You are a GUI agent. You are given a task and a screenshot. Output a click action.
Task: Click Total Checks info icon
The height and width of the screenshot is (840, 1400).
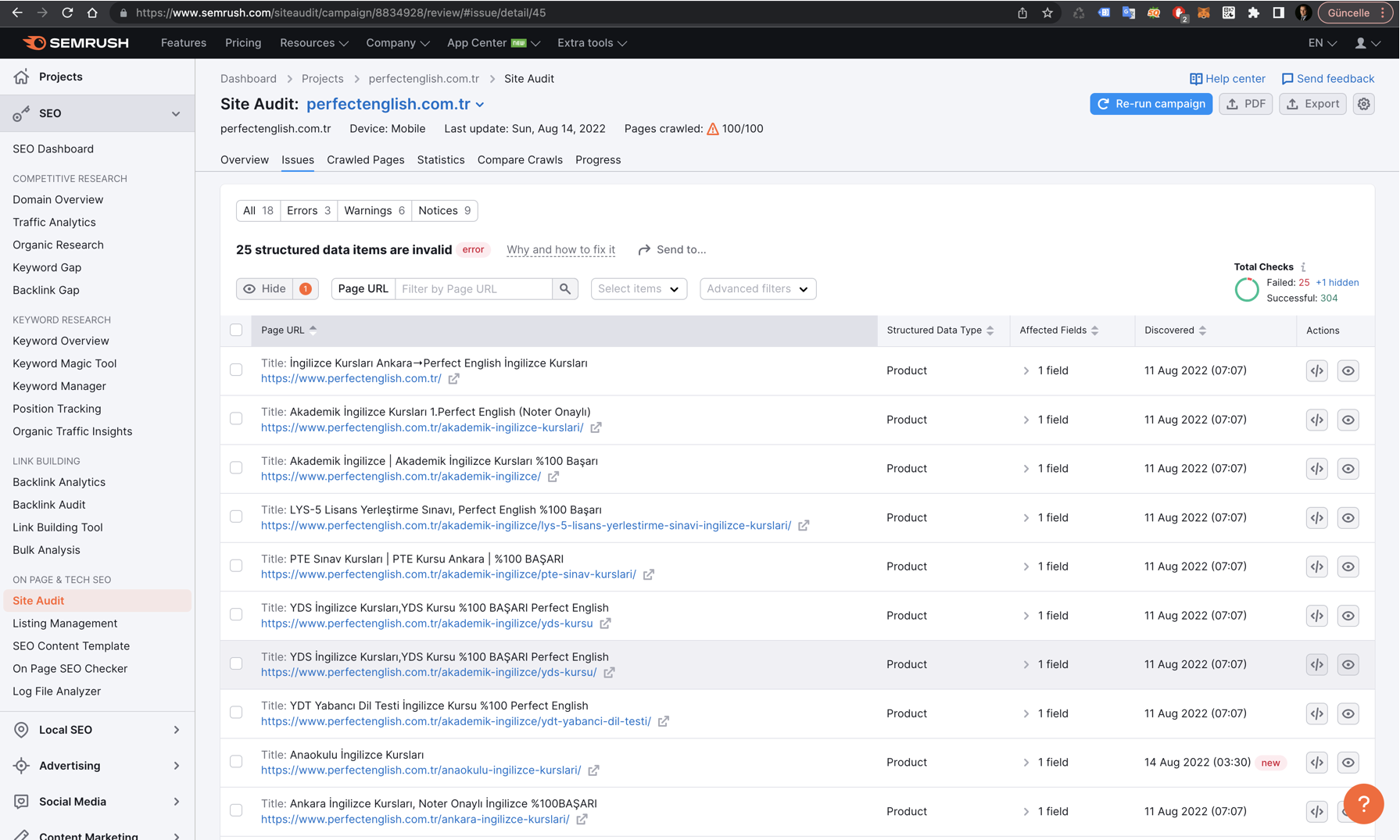(x=1303, y=267)
